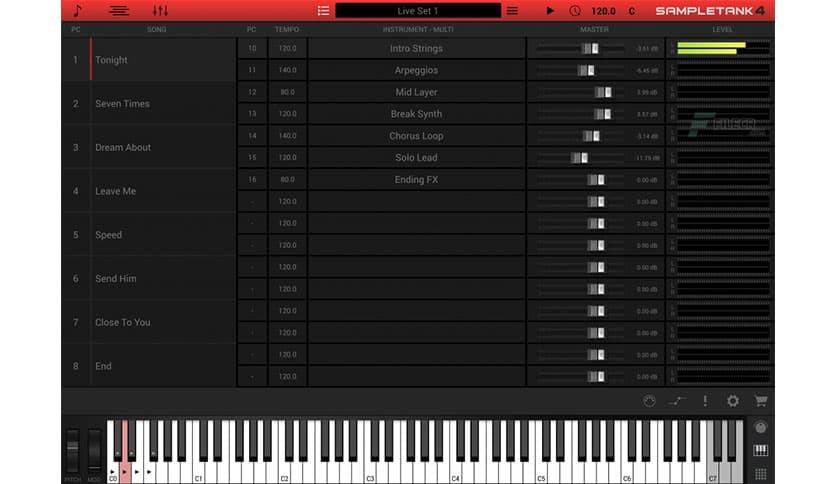Edit the global tempo value 120.0

pos(603,11)
